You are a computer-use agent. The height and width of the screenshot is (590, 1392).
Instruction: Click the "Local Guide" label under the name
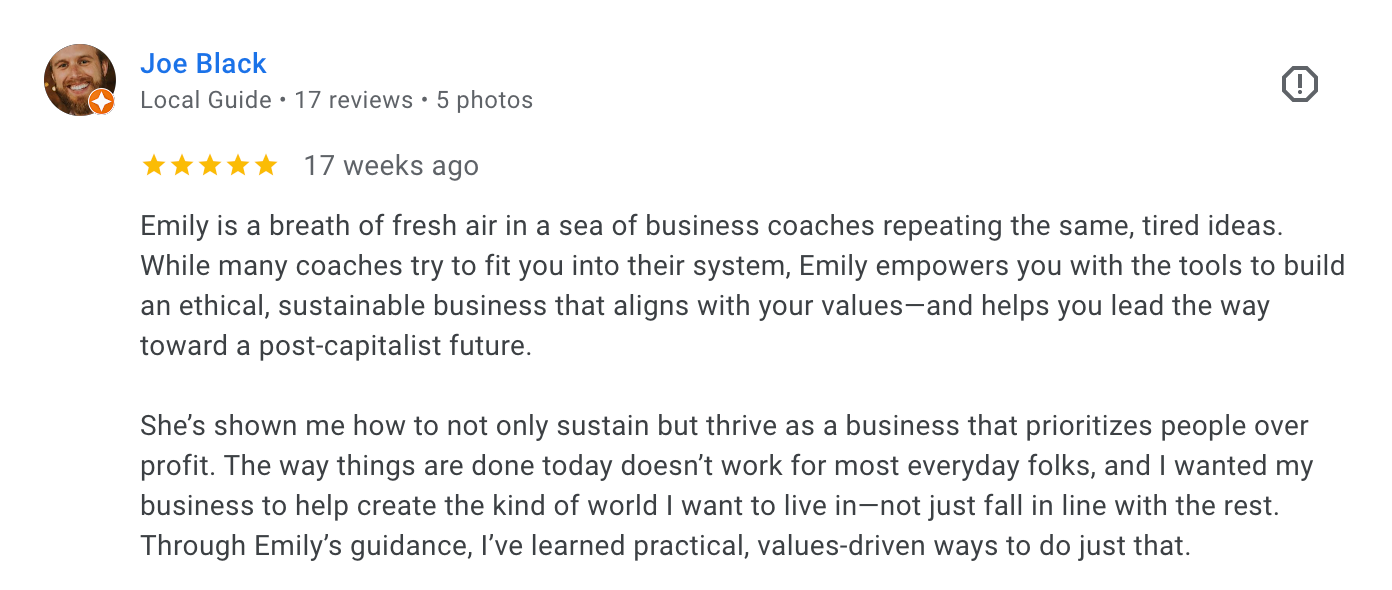pos(206,100)
